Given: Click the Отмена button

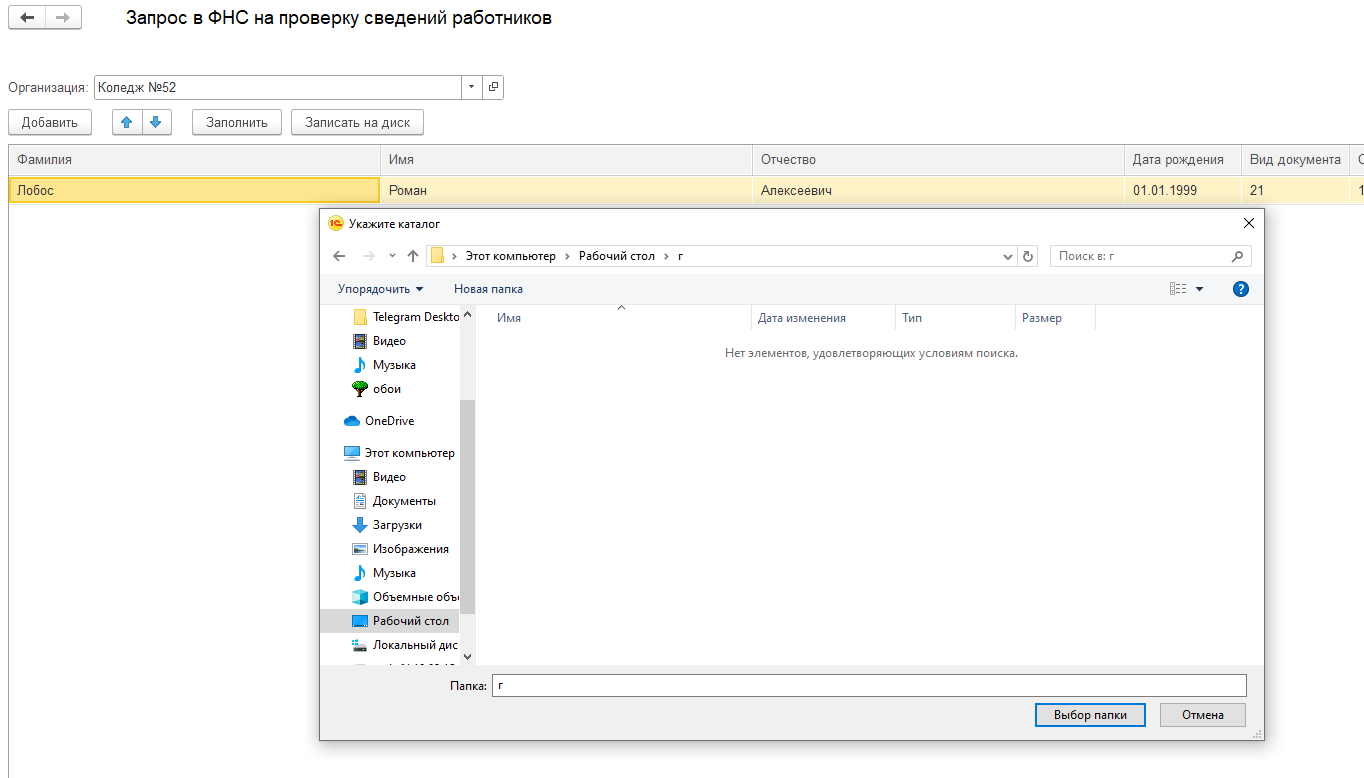Looking at the screenshot, I should click(1203, 715).
